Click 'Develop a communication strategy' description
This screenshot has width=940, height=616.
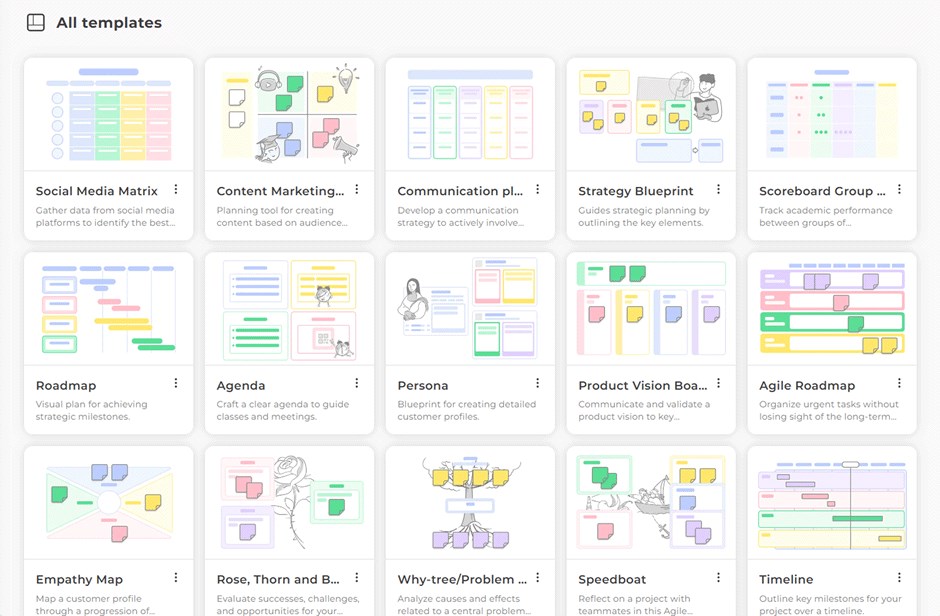[x=460, y=216]
